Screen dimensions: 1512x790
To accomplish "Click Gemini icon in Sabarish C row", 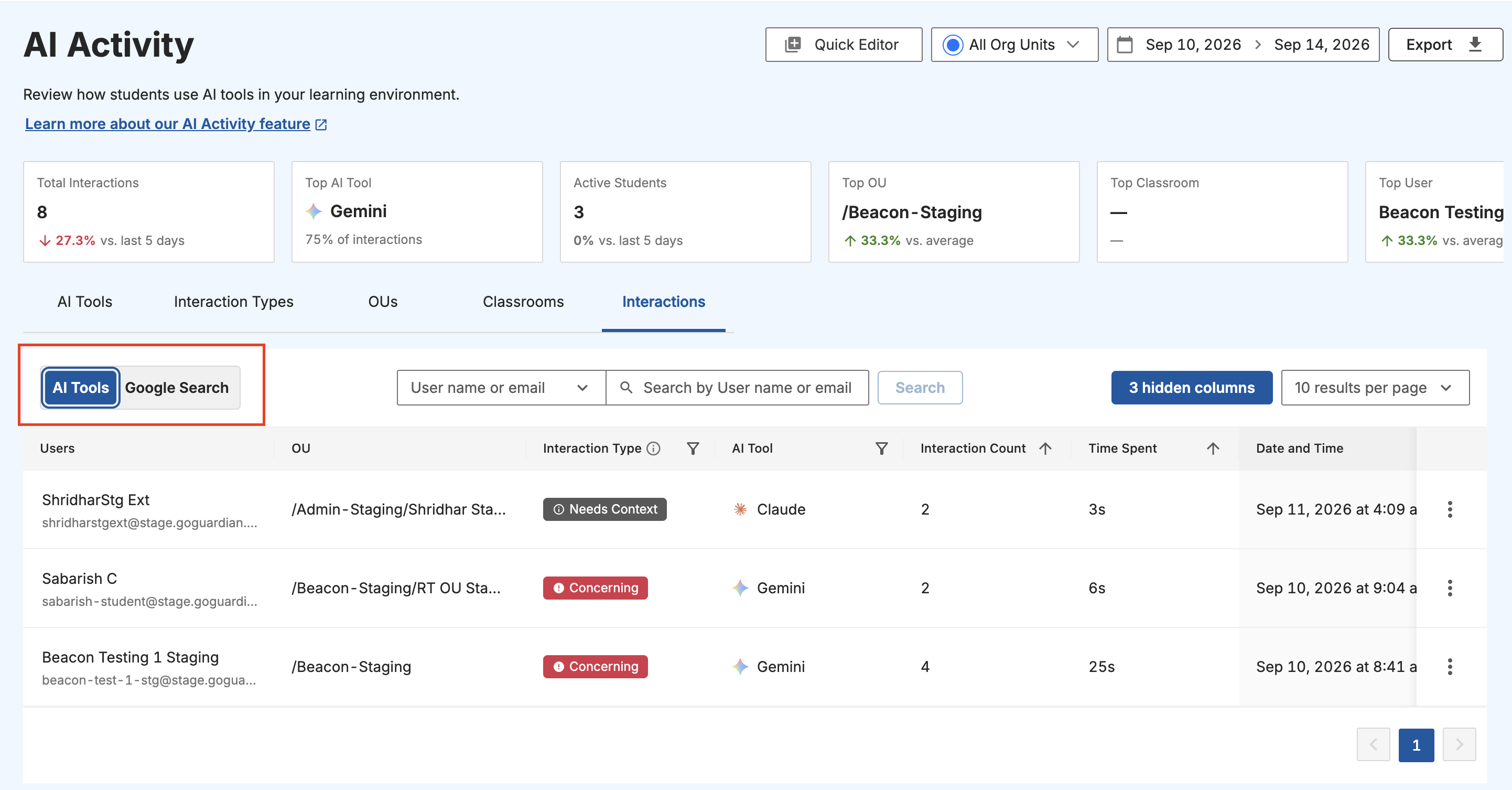I will (740, 588).
